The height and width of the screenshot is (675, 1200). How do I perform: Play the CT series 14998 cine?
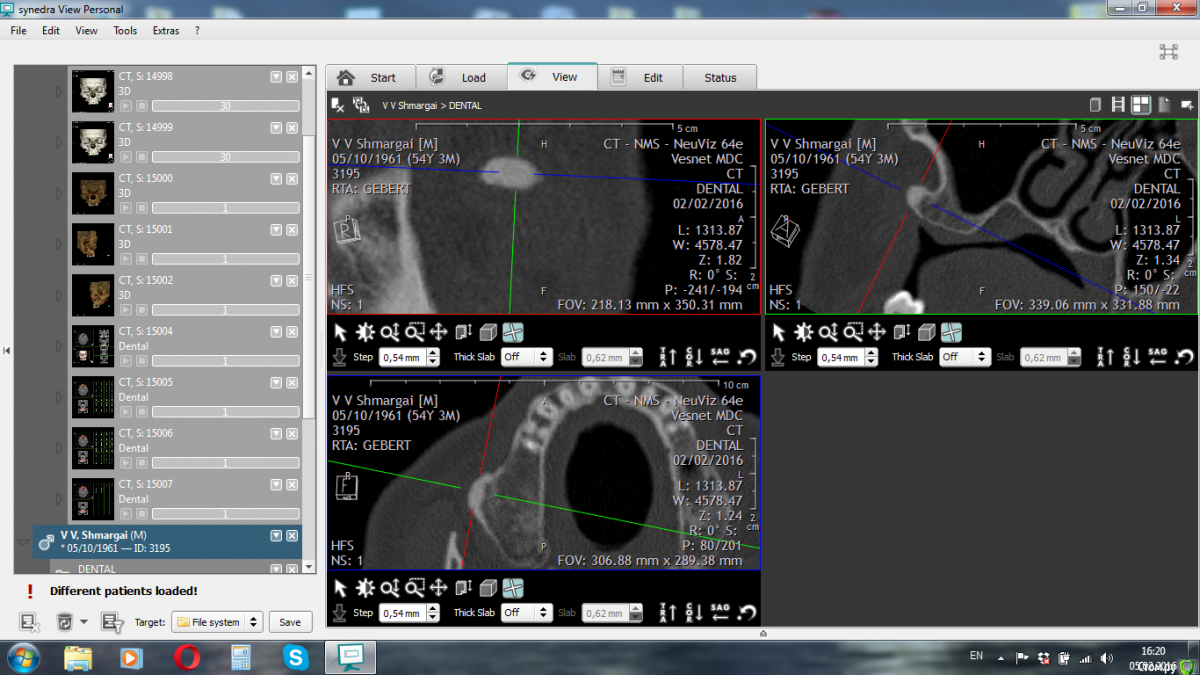coord(126,106)
